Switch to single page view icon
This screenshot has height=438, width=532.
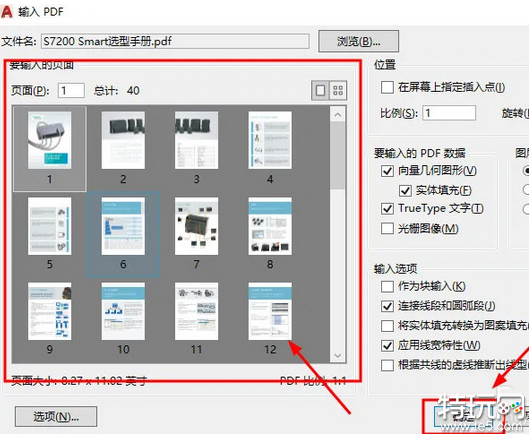(320, 90)
